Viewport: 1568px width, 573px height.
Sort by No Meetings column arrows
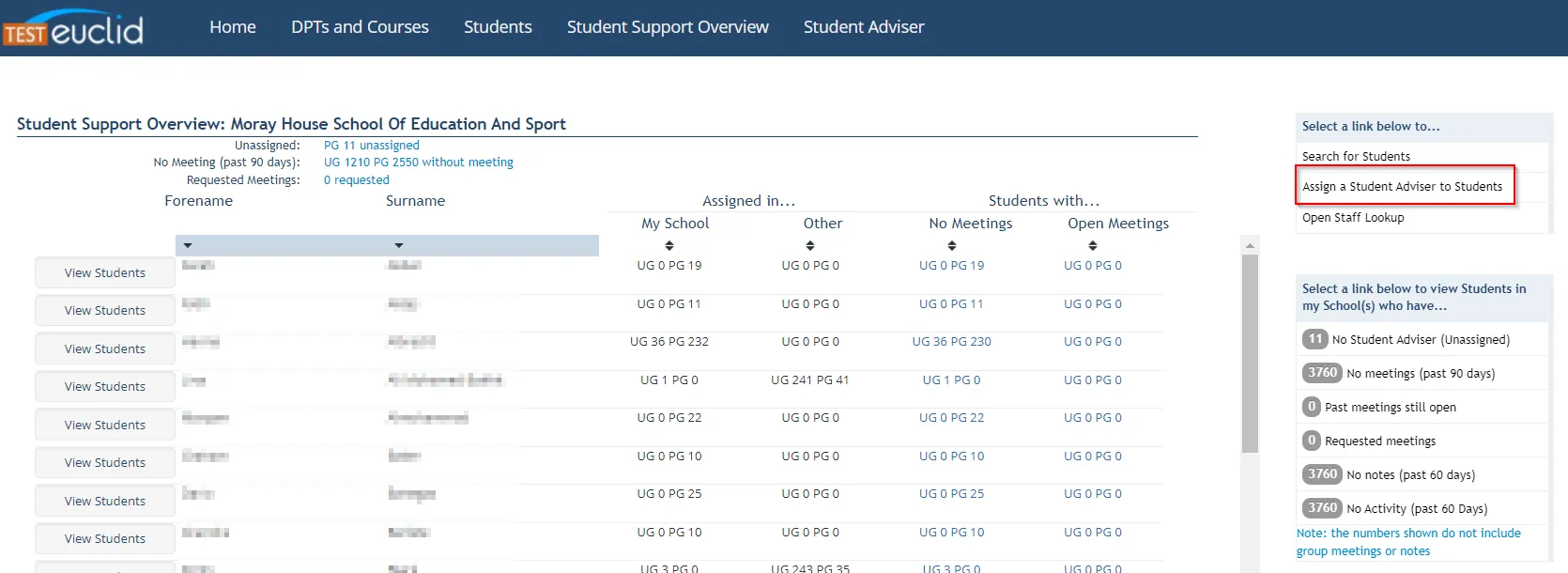[x=952, y=245]
